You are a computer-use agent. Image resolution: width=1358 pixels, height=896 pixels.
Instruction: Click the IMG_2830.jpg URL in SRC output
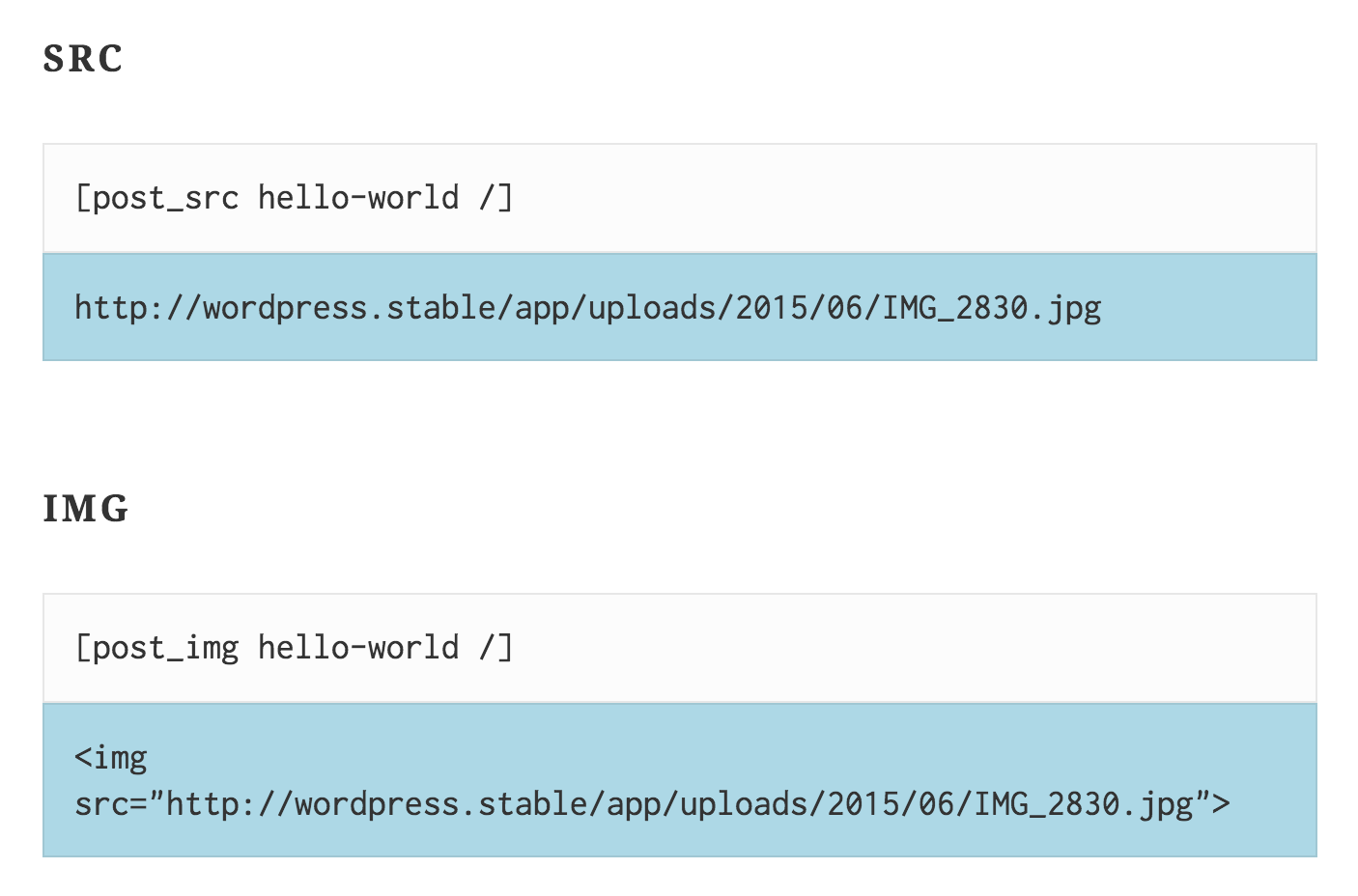tap(587, 308)
